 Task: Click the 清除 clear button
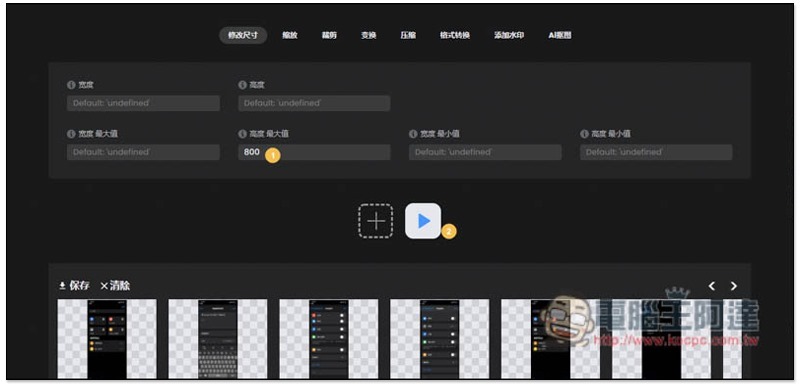[x=115, y=286]
